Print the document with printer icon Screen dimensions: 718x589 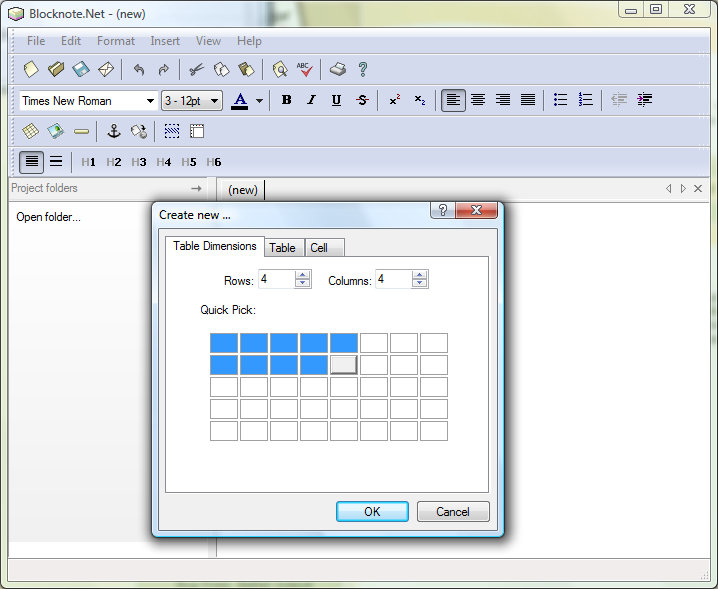pyautogui.click(x=338, y=70)
